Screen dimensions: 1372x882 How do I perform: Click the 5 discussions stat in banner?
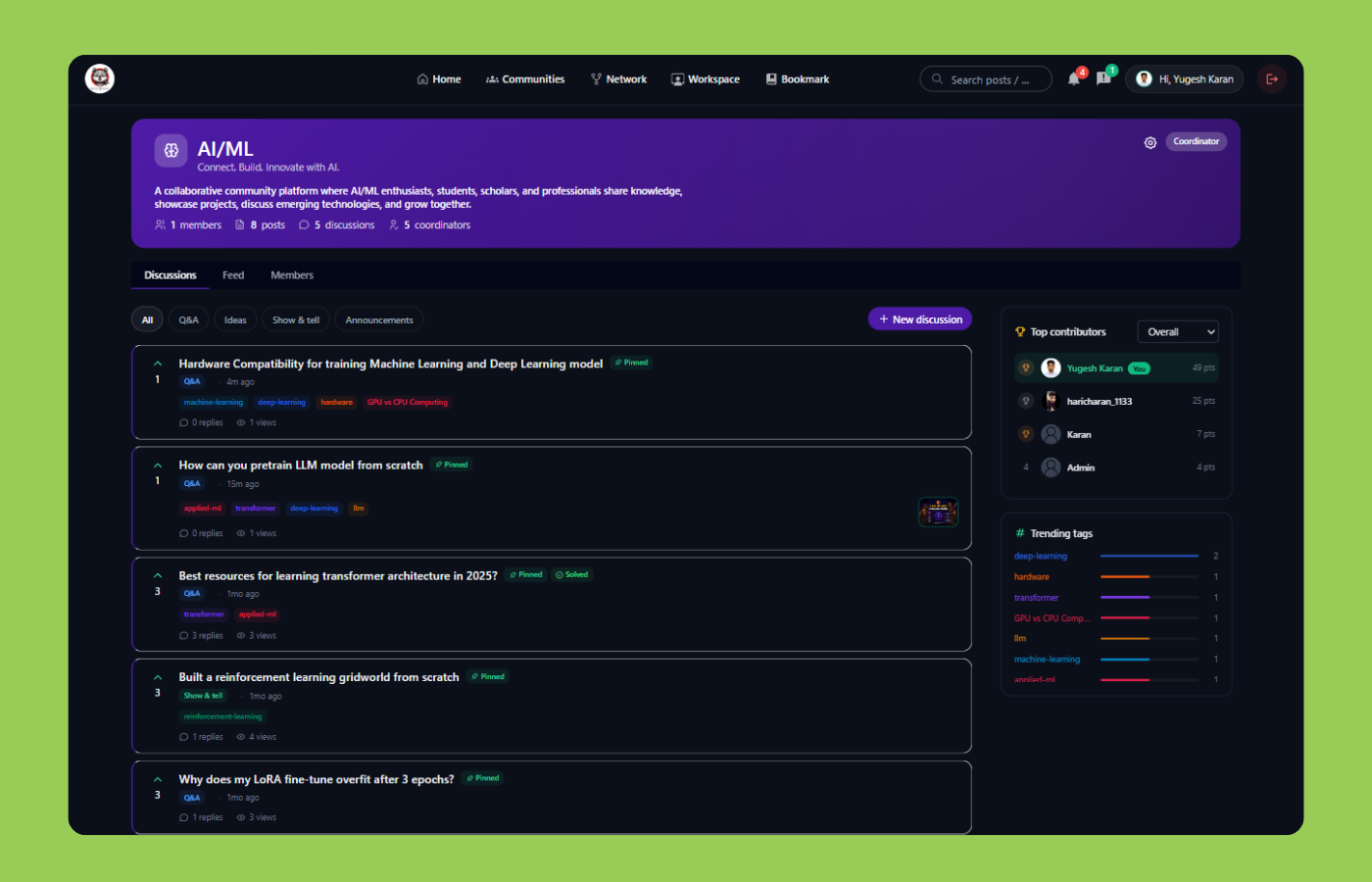coord(337,225)
